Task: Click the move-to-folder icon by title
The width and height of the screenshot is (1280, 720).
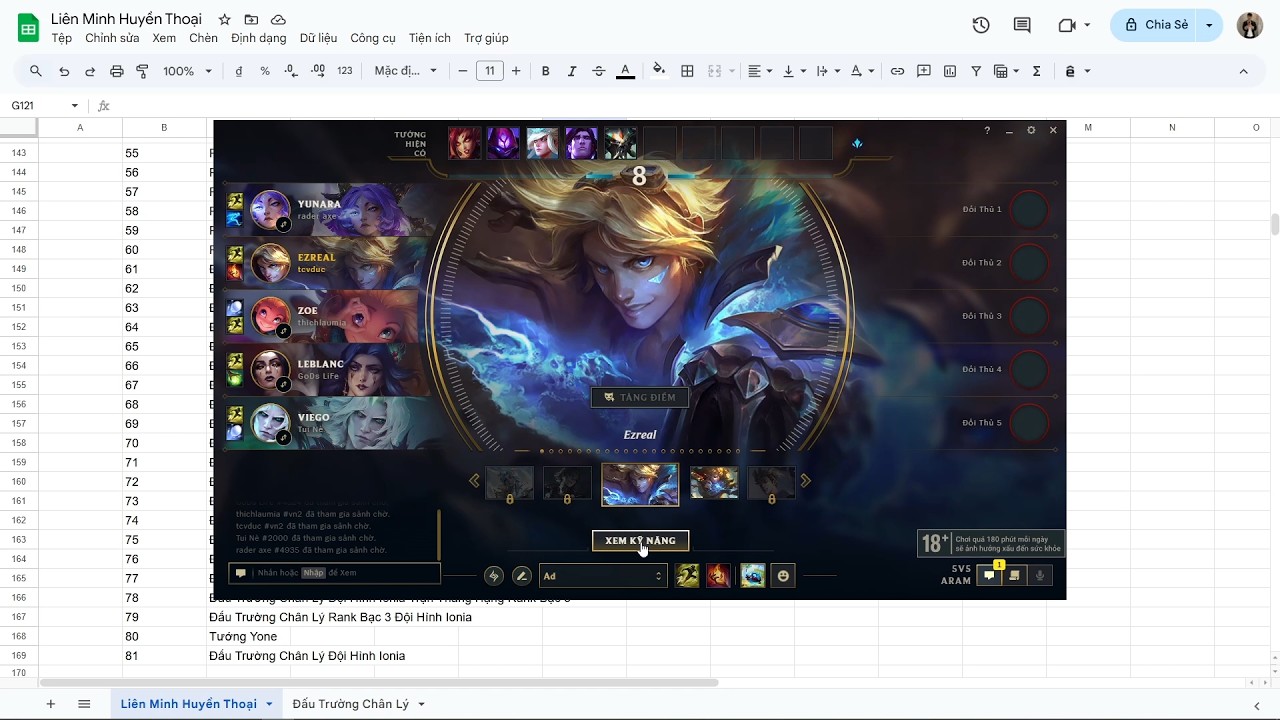Action: 252,20
